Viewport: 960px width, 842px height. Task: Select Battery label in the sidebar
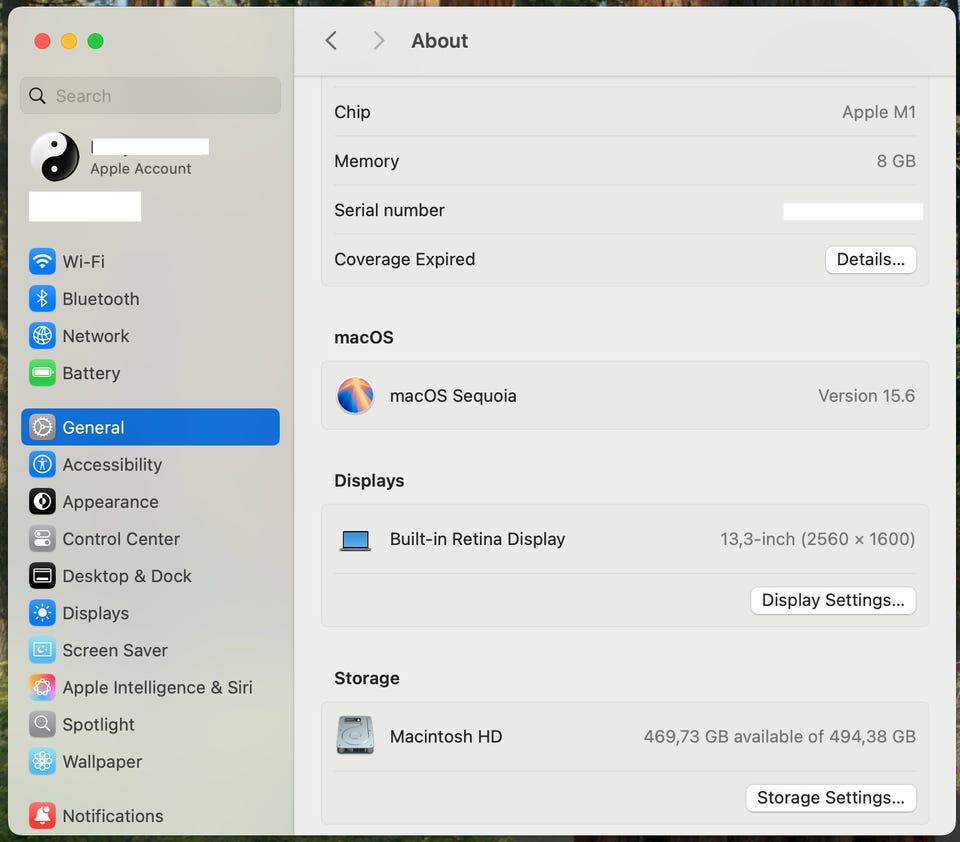tap(91, 373)
